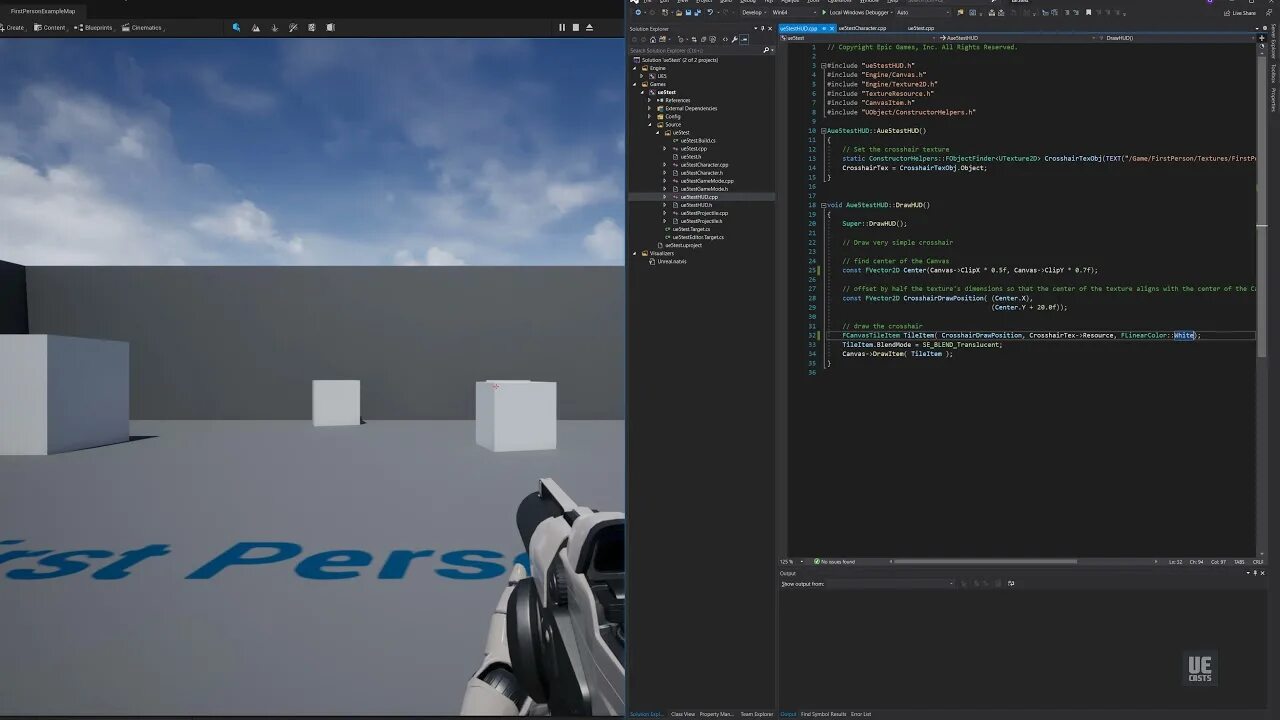Select ue5testProjectile.cpp in Solution Explorer
This screenshot has height=720, width=1280.
pos(704,213)
